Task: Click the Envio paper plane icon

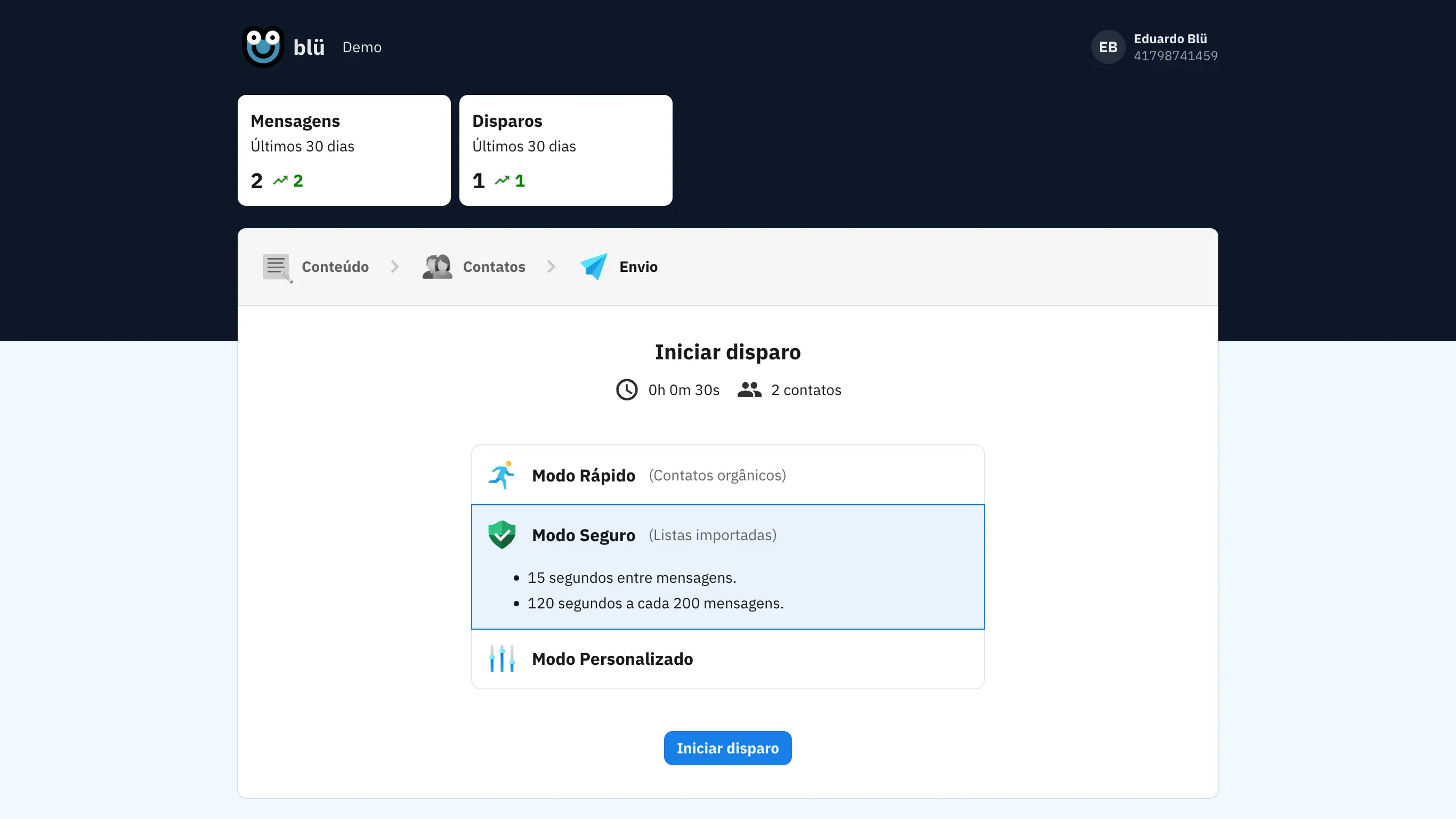Action: click(594, 267)
